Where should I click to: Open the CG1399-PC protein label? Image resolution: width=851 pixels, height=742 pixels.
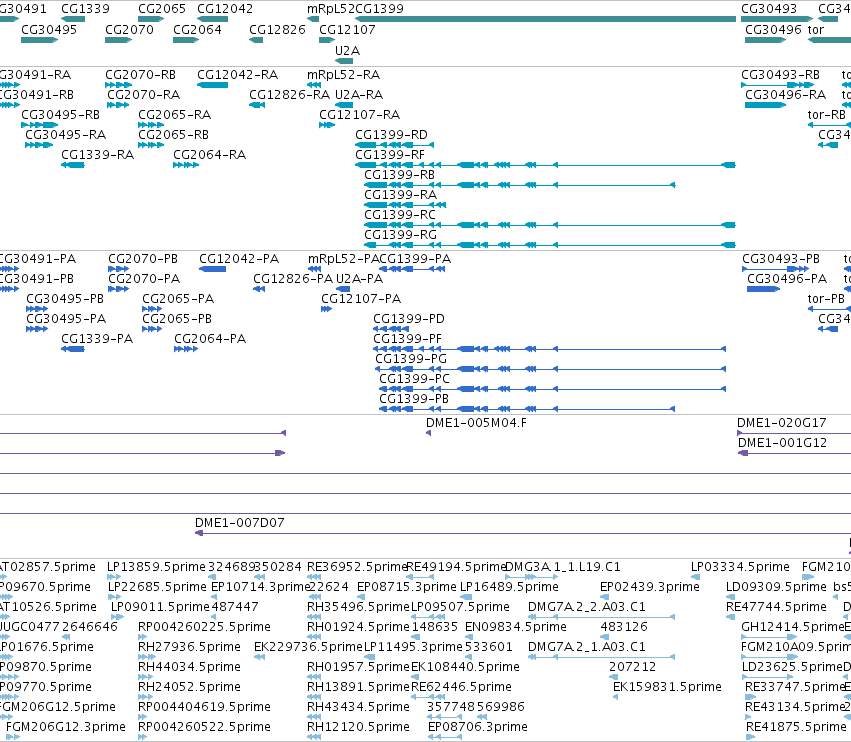(414, 379)
